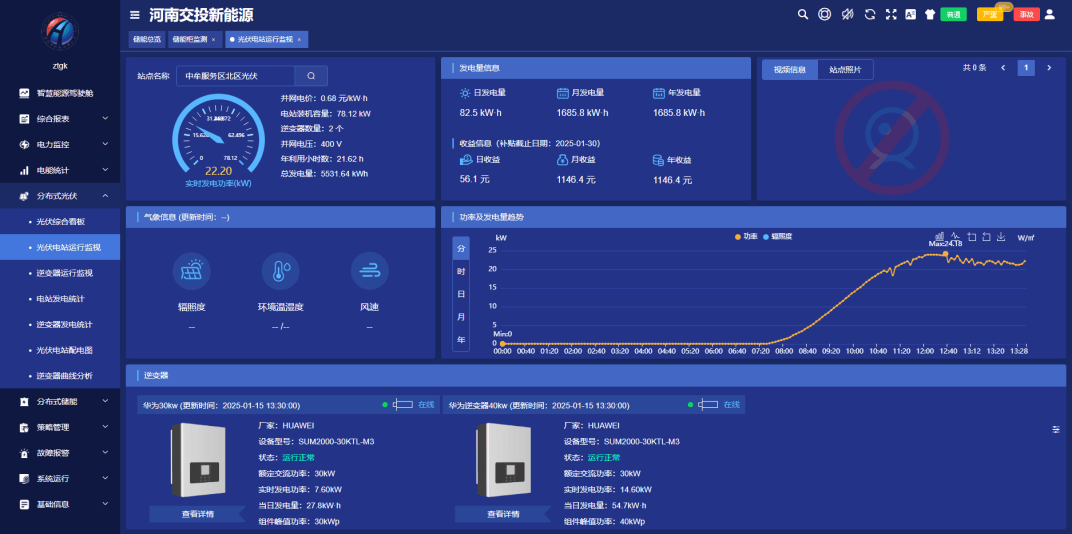This screenshot has width=1072, height=534.
Task: Toggle the 辐照度 legend series
Action: (x=777, y=237)
